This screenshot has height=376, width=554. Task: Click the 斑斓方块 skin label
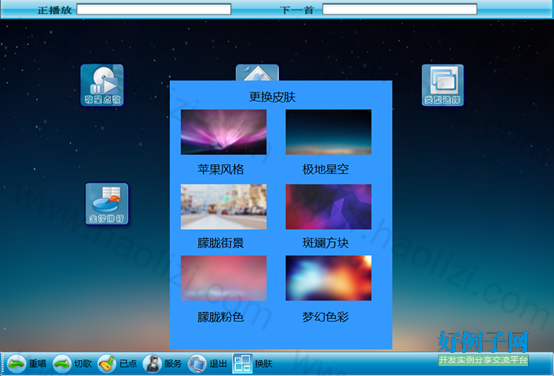325,243
